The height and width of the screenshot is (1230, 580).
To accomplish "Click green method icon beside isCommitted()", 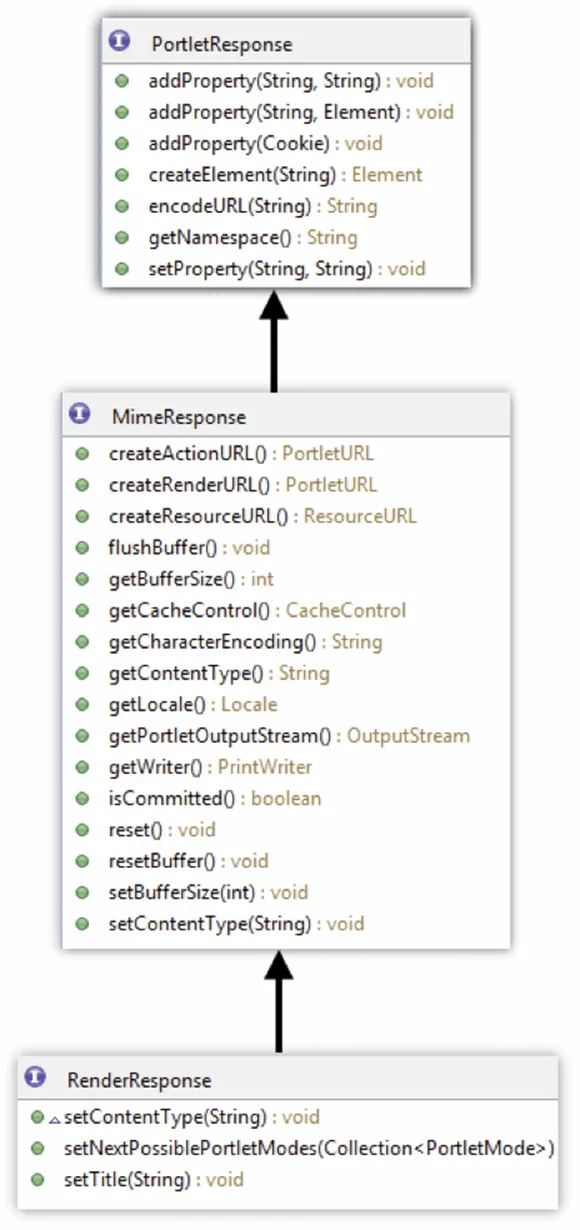I will click(82, 798).
